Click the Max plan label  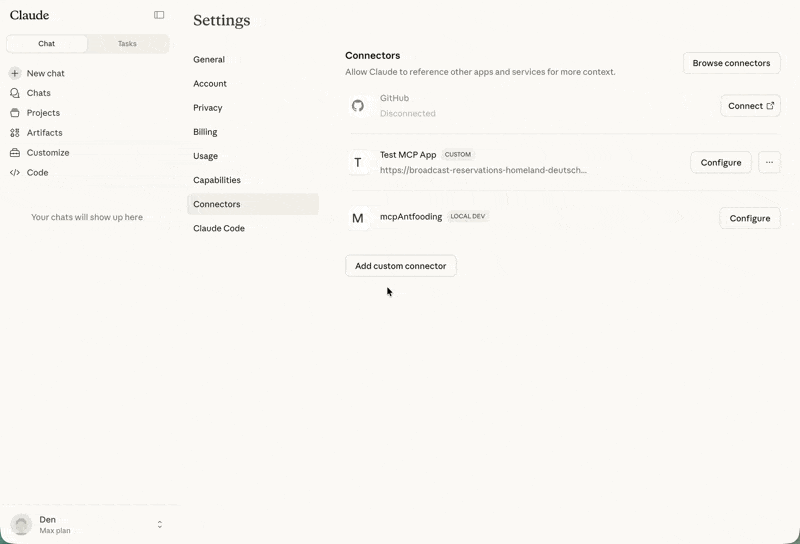[55, 531]
